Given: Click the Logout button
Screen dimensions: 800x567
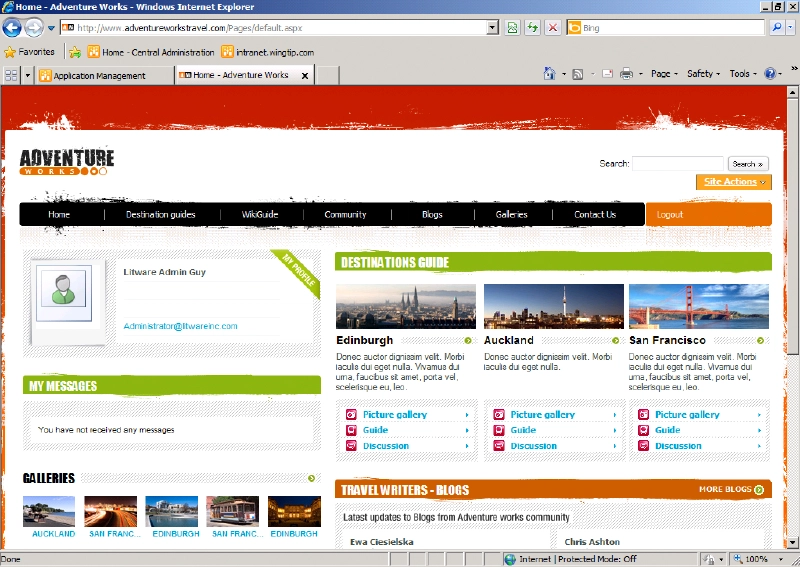Looking at the screenshot, I should point(670,214).
